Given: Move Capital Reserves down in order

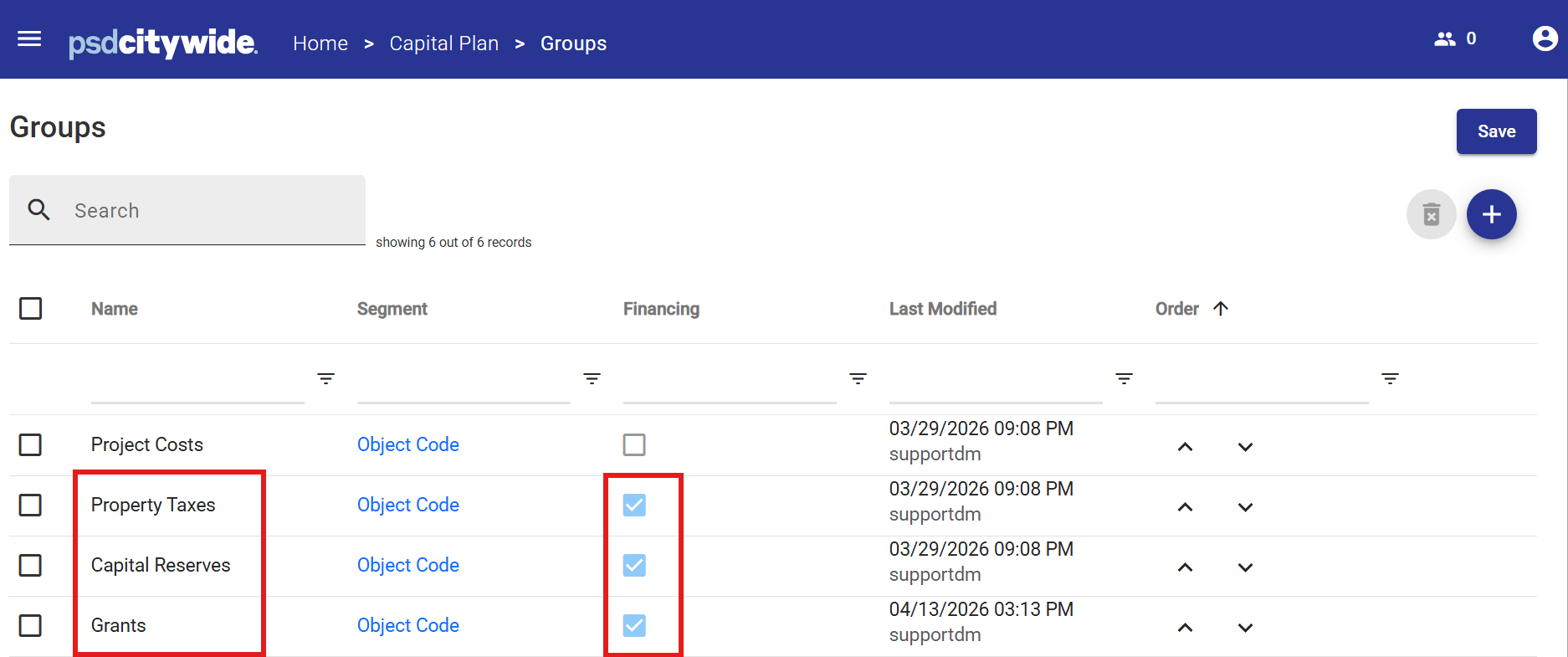Looking at the screenshot, I should (x=1246, y=567).
